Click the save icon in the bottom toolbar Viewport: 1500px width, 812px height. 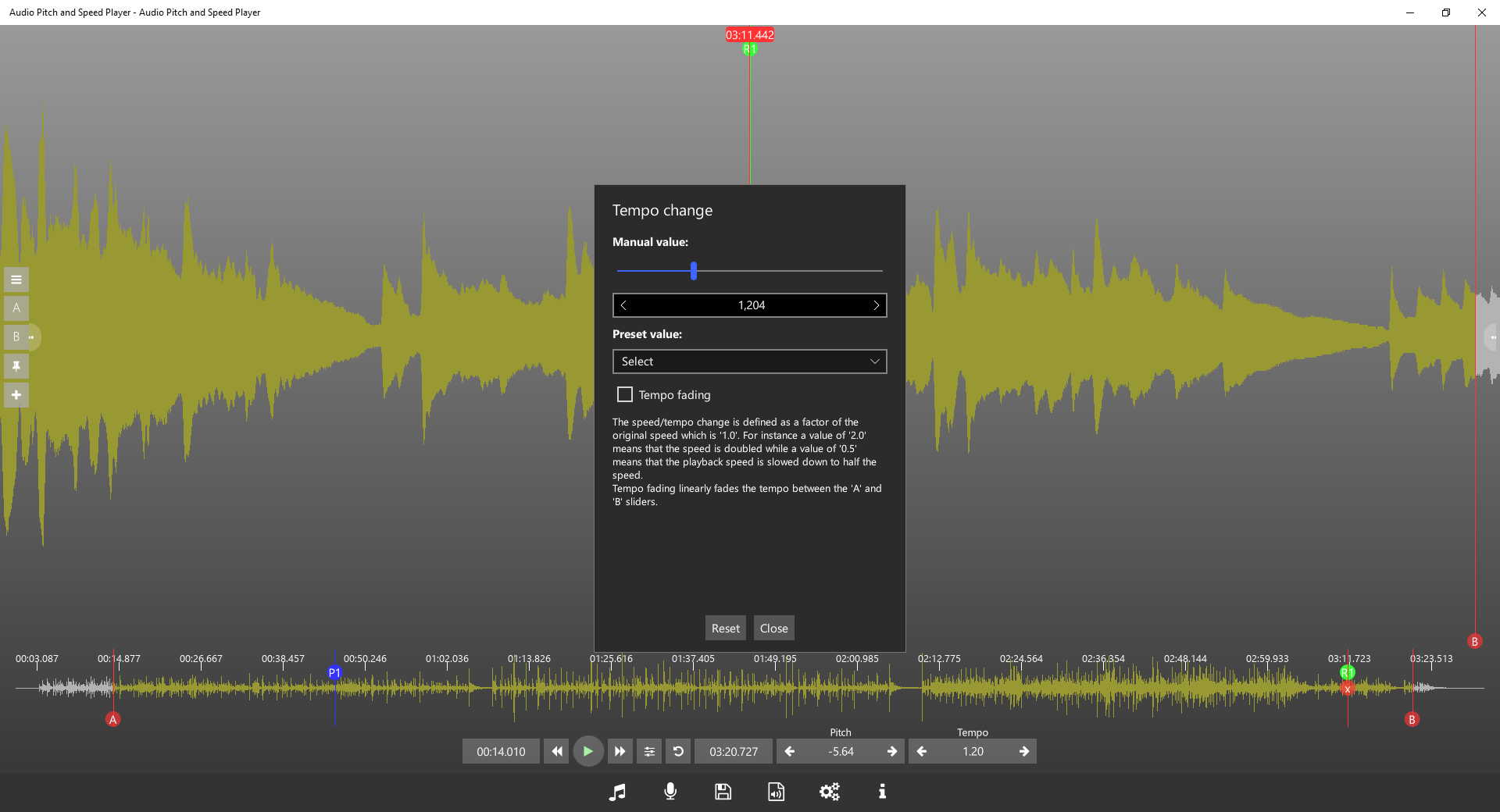723,792
